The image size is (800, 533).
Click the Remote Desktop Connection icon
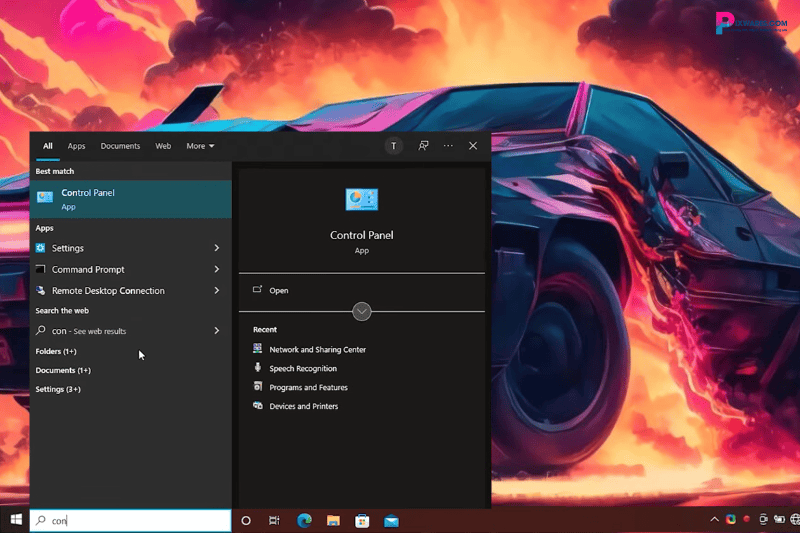click(41, 291)
